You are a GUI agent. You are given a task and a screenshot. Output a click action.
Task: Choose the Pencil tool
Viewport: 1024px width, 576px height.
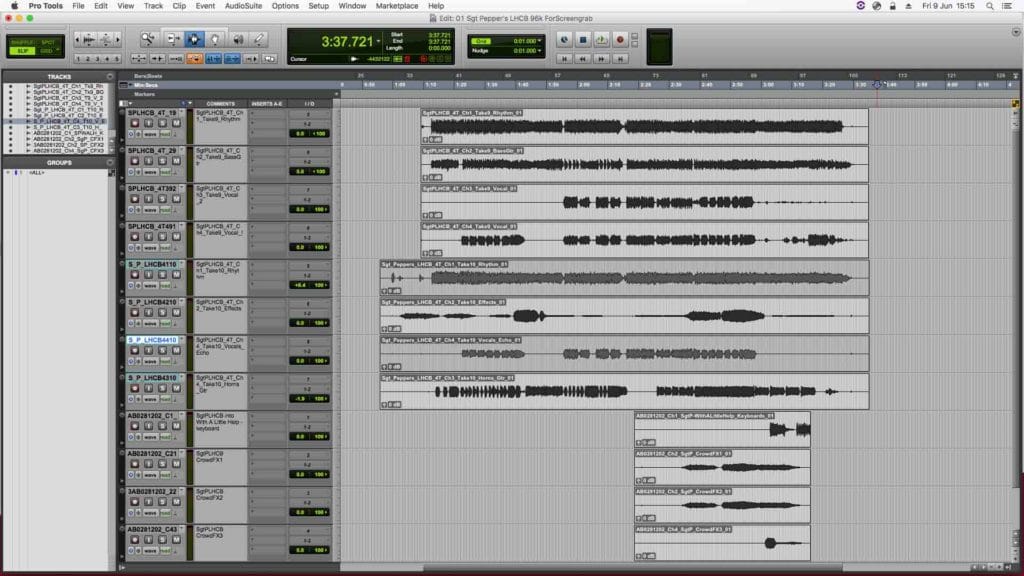coord(259,40)
